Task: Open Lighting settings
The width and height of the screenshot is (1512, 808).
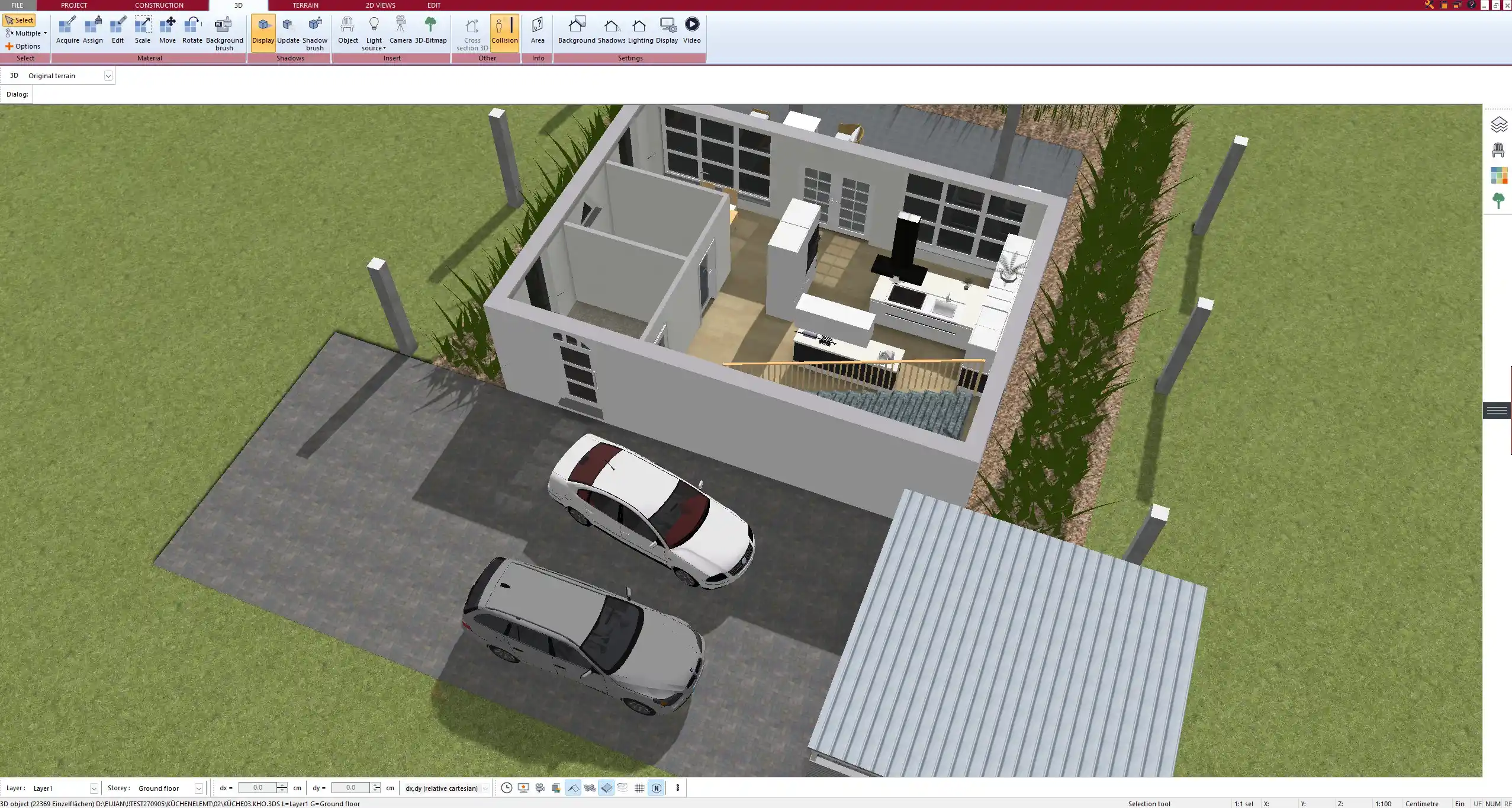Action: 641,31
